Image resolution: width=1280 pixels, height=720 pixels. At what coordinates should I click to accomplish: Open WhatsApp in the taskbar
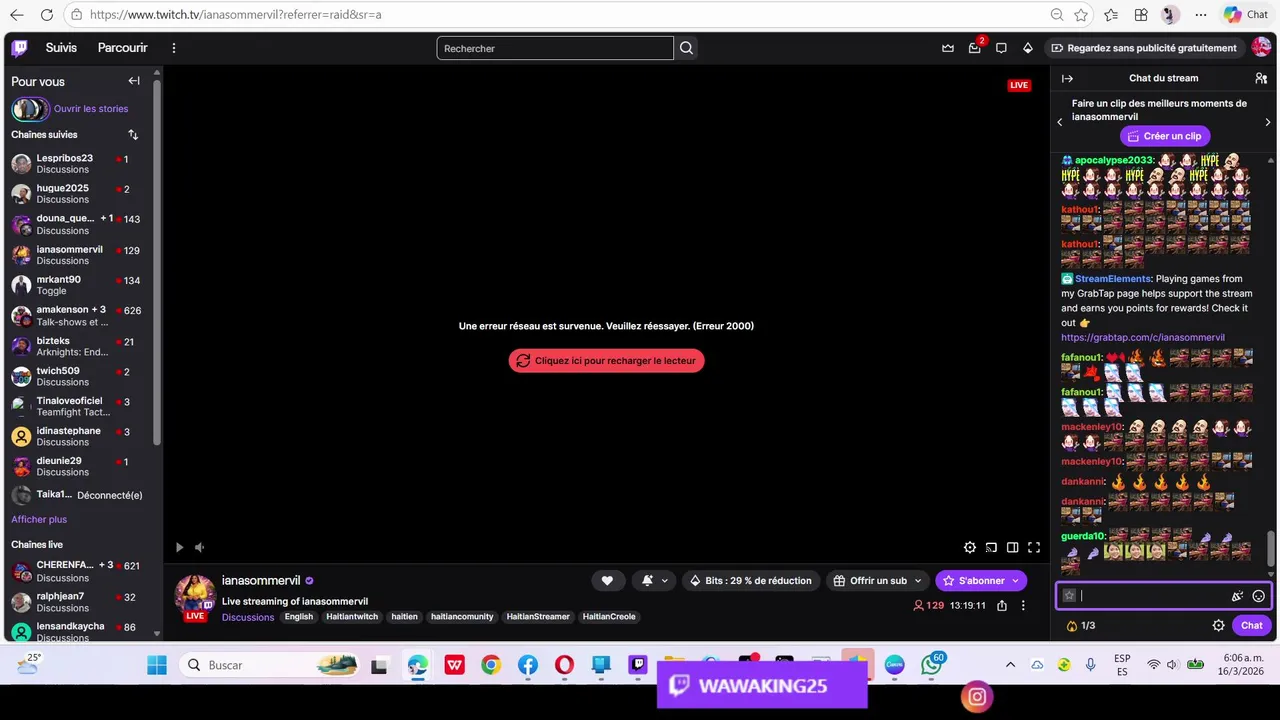(x=931, y=665)
